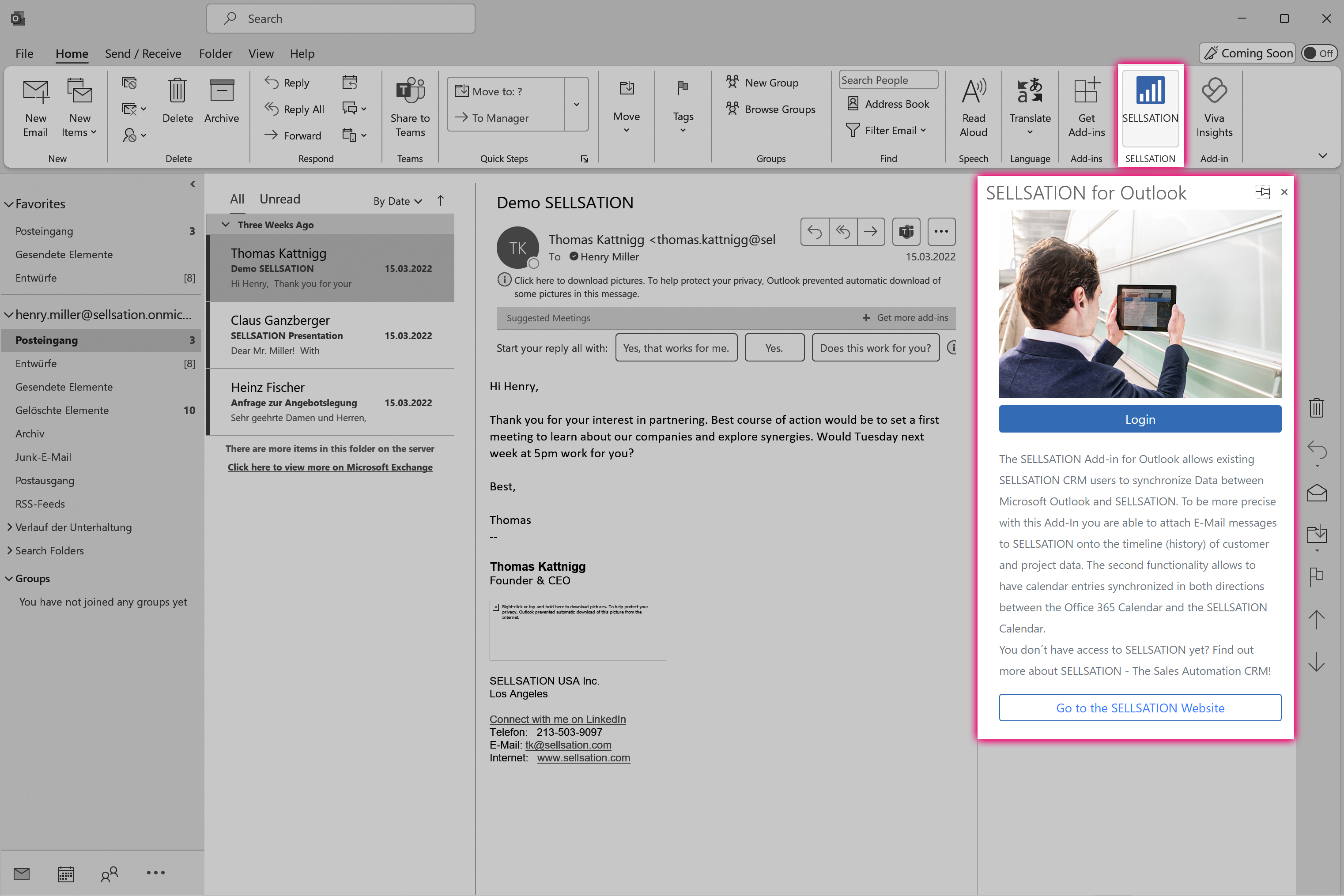1344x896 pixels.
Task: Go to the SELLSATION Website
Action: [1140, 708]
